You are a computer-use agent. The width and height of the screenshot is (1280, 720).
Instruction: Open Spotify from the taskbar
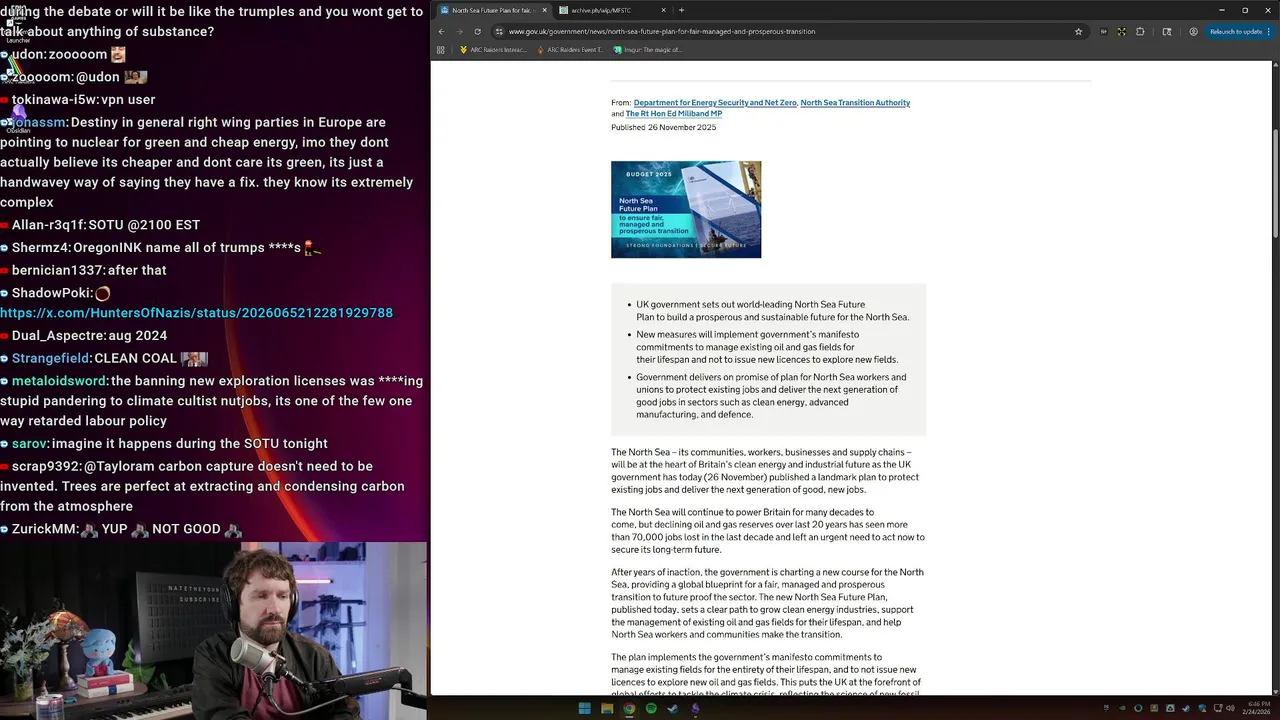click(x=651, y=708)
